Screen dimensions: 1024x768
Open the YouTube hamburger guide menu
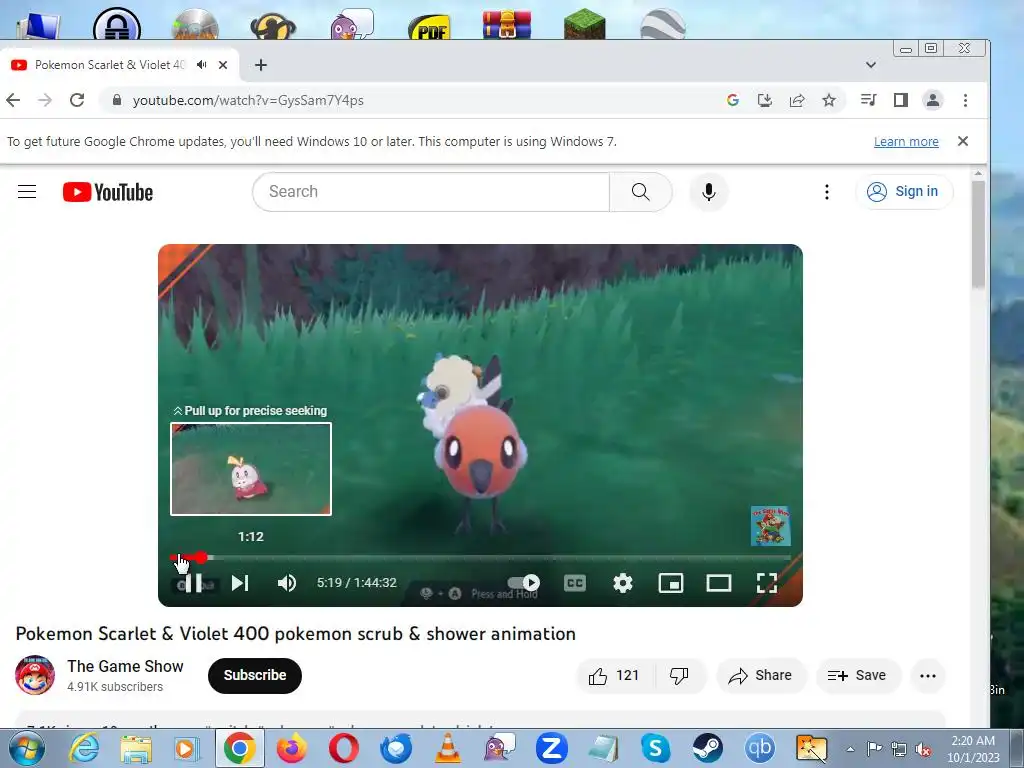[27, 191]
